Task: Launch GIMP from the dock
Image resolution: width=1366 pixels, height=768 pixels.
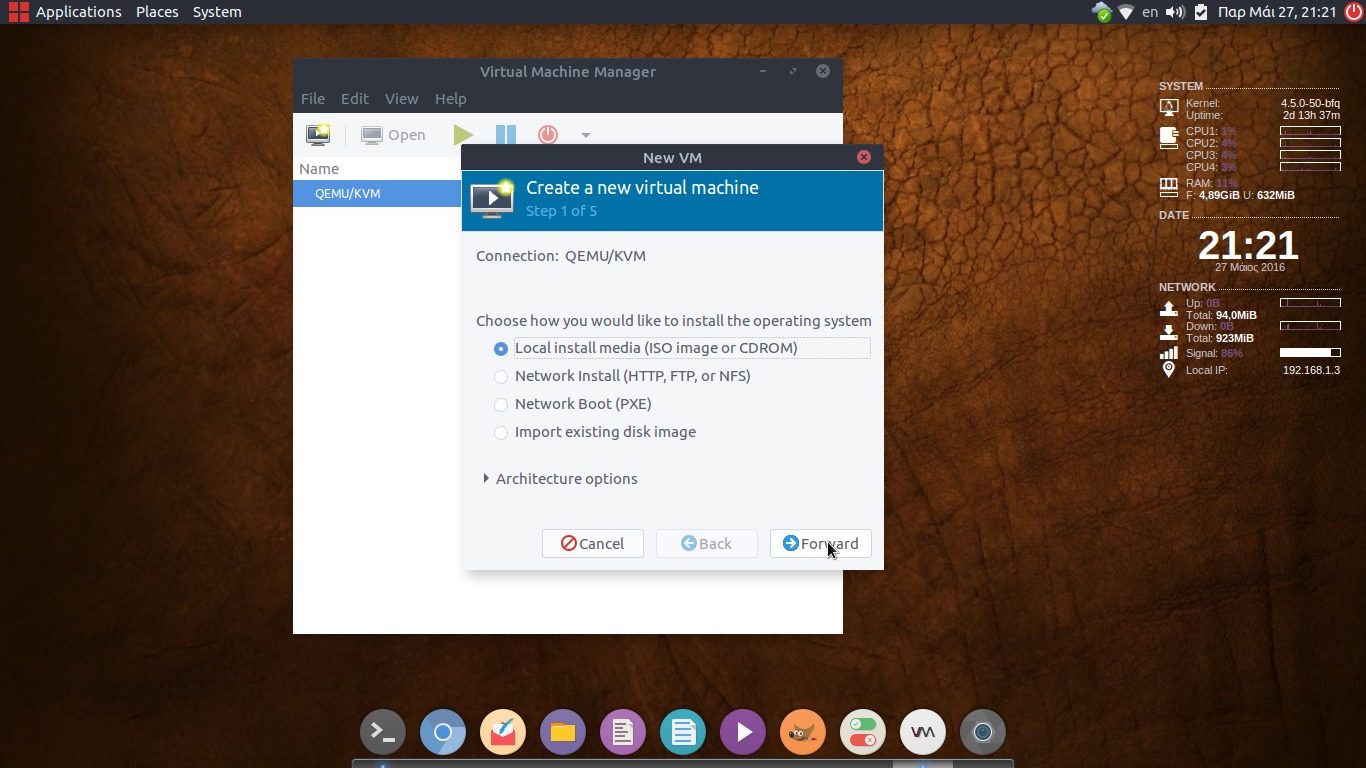Action: (x=803, y=733)
